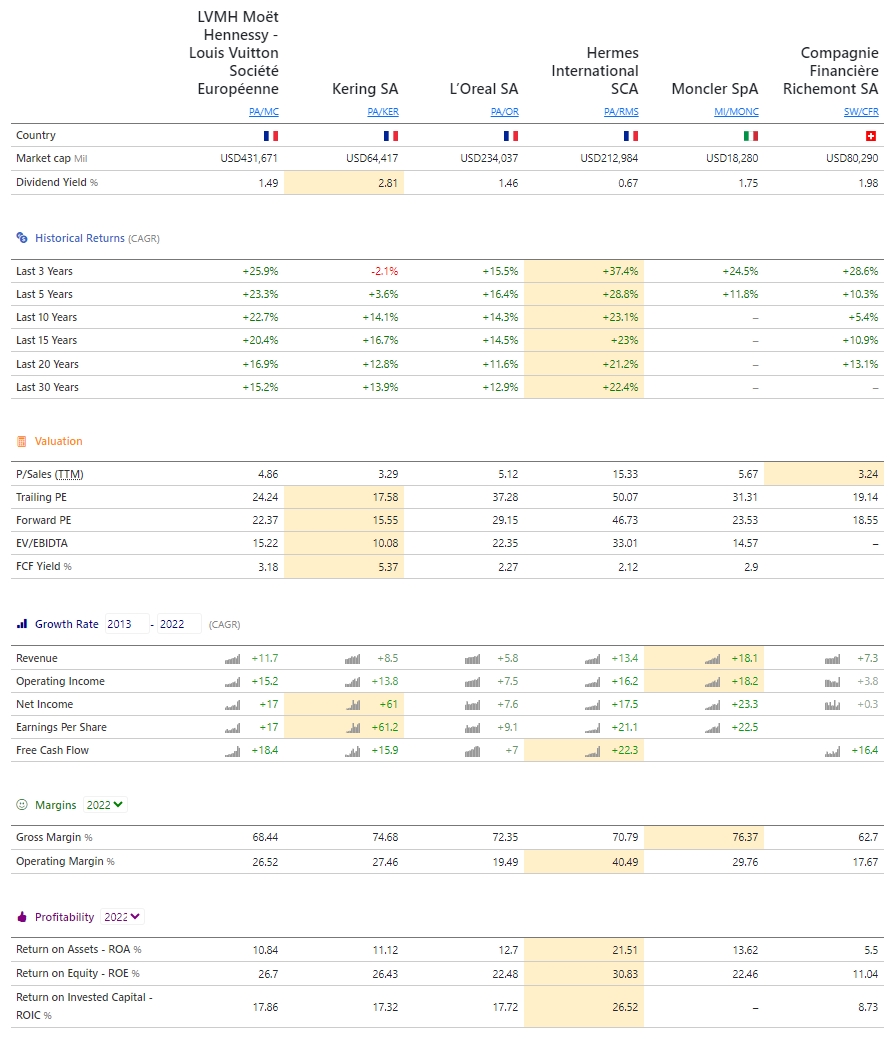This screenshot has height=1039, width=889.
Task: Click the France flag under Hermes International
Action: click(631, 136)
